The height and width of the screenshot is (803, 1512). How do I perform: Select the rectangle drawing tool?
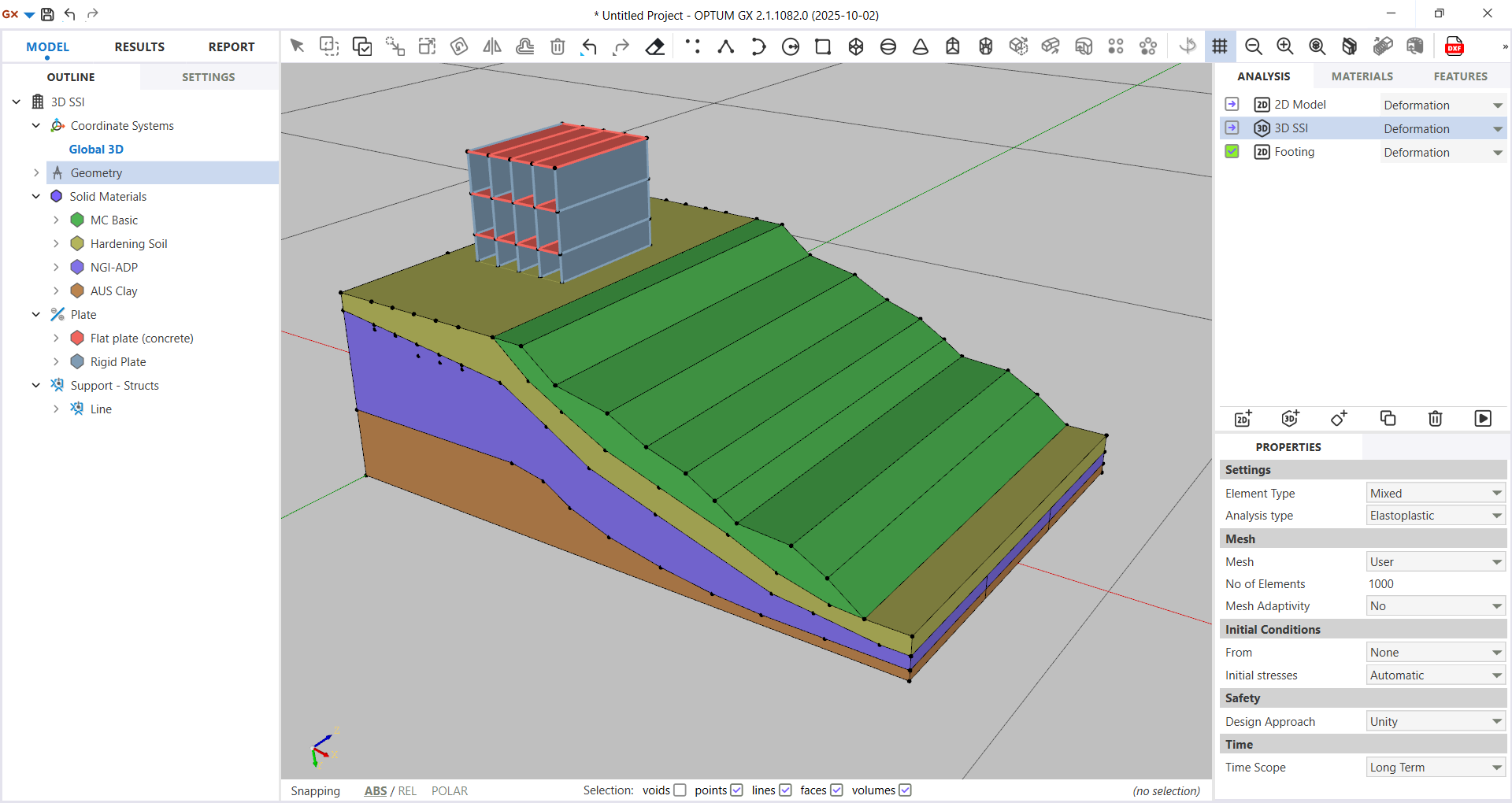(823, 47)
